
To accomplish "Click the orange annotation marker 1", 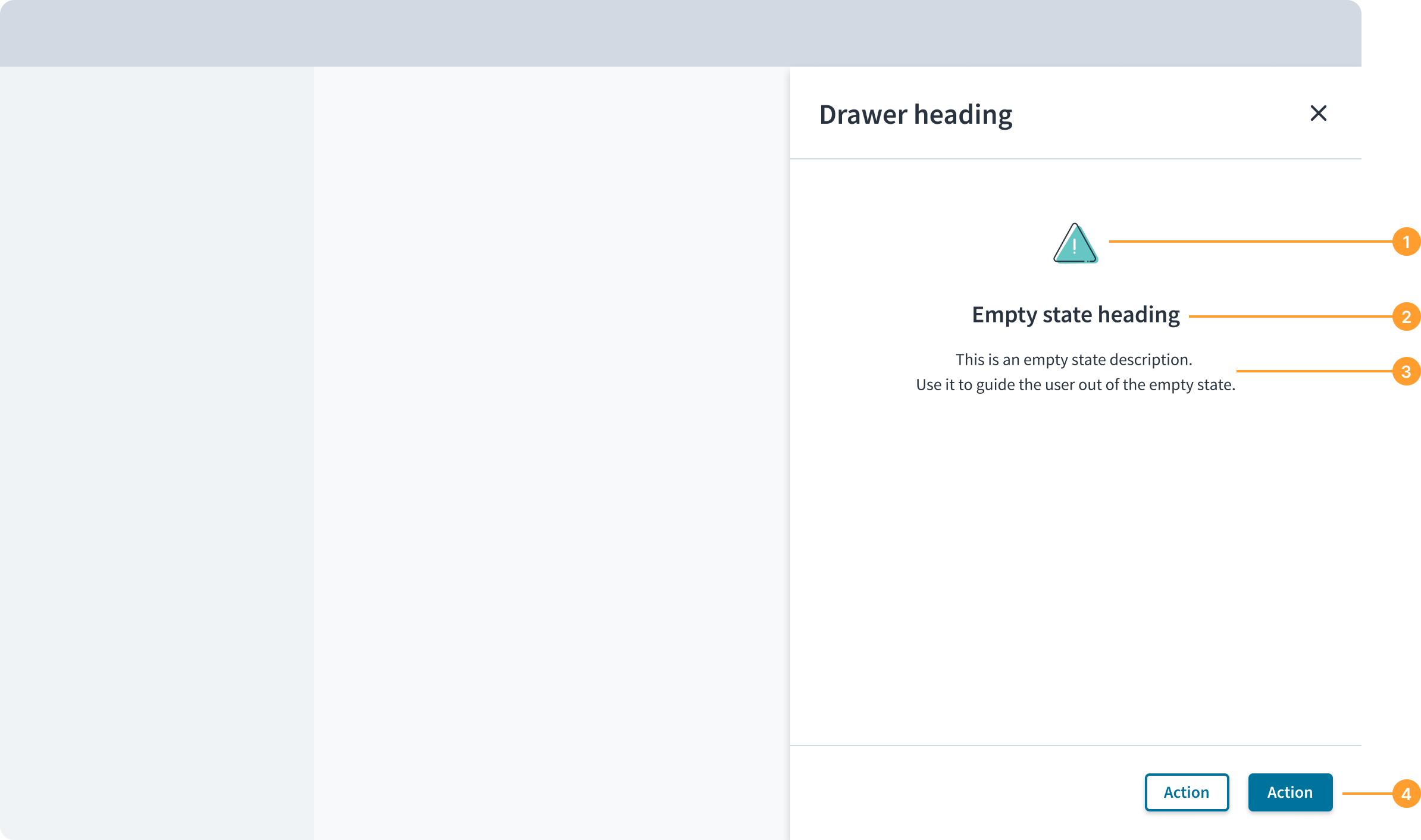I will pos(1406,242).
